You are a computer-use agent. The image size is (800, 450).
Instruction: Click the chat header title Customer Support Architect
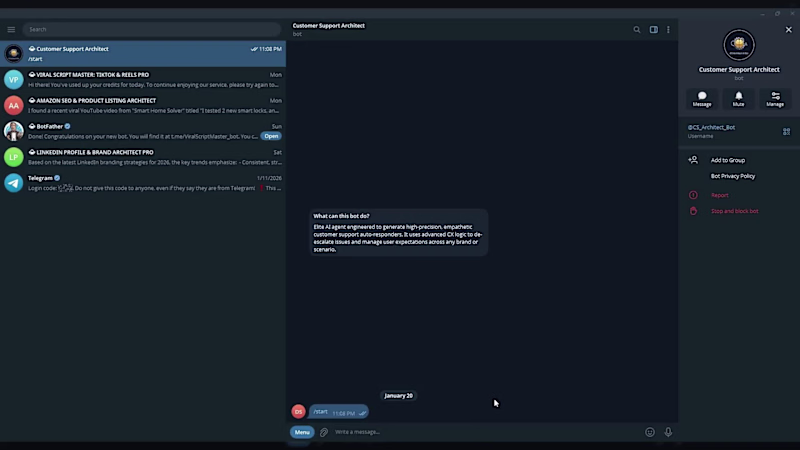click(x=329, y=26)
